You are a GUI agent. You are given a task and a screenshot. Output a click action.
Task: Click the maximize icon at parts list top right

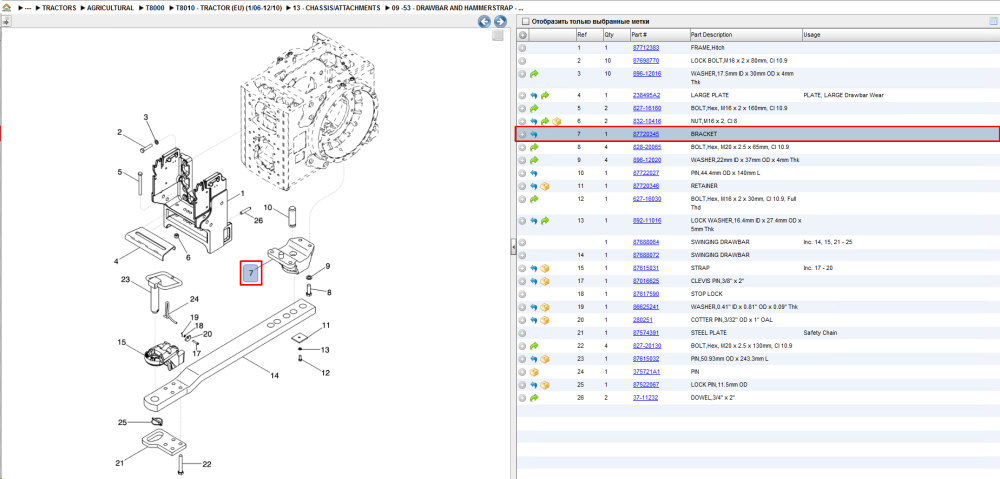[992, 22]
